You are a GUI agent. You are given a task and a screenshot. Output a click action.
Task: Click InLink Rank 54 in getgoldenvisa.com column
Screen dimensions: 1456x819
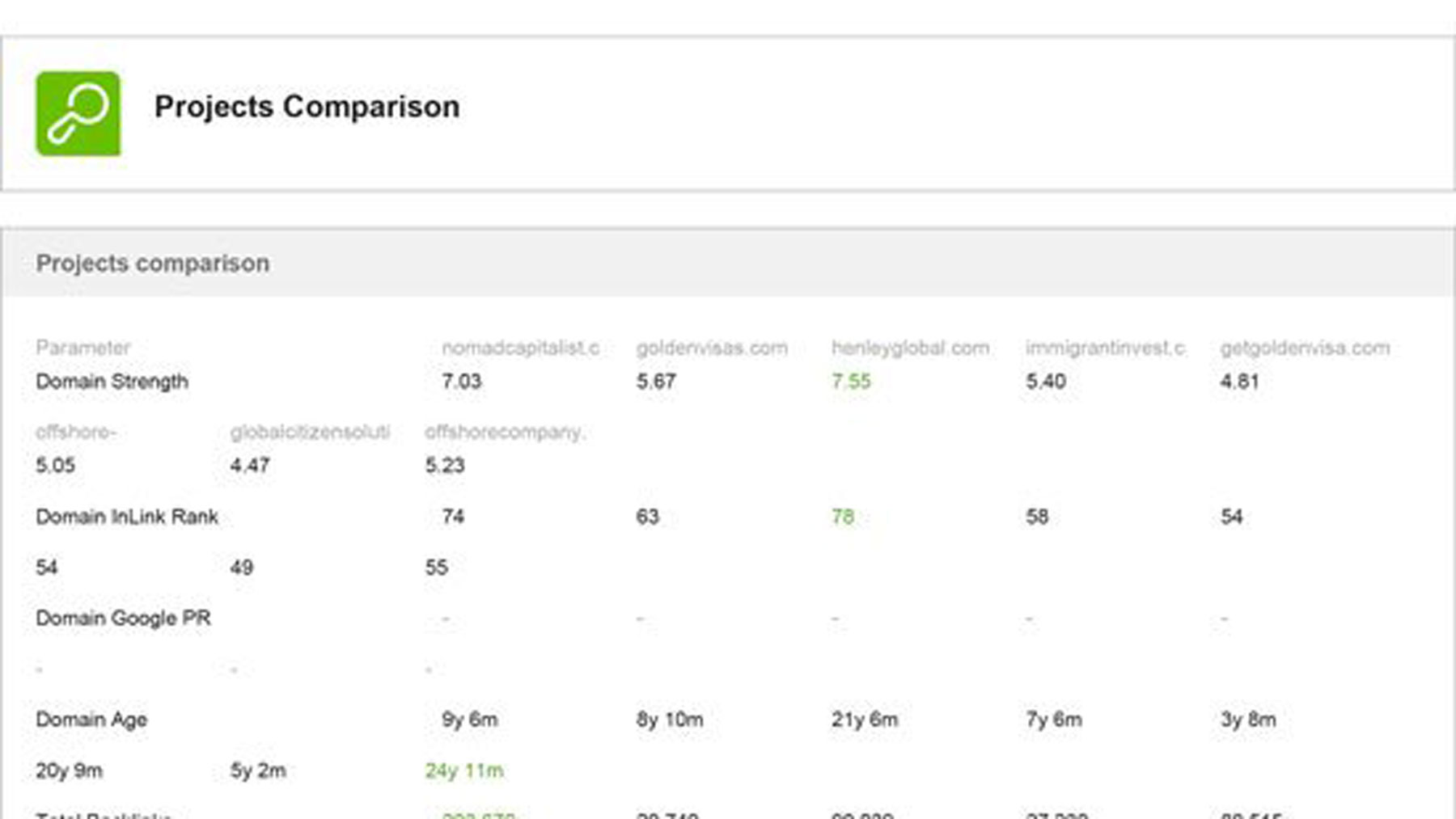click(x=1232, y=517)
